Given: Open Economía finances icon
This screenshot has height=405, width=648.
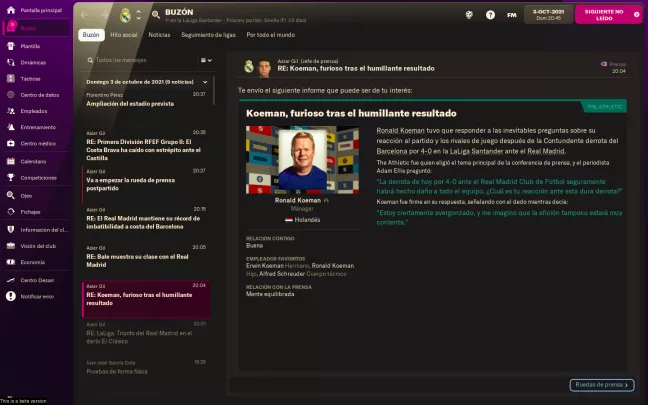Looking at the screenshot, I should point(11,262).
